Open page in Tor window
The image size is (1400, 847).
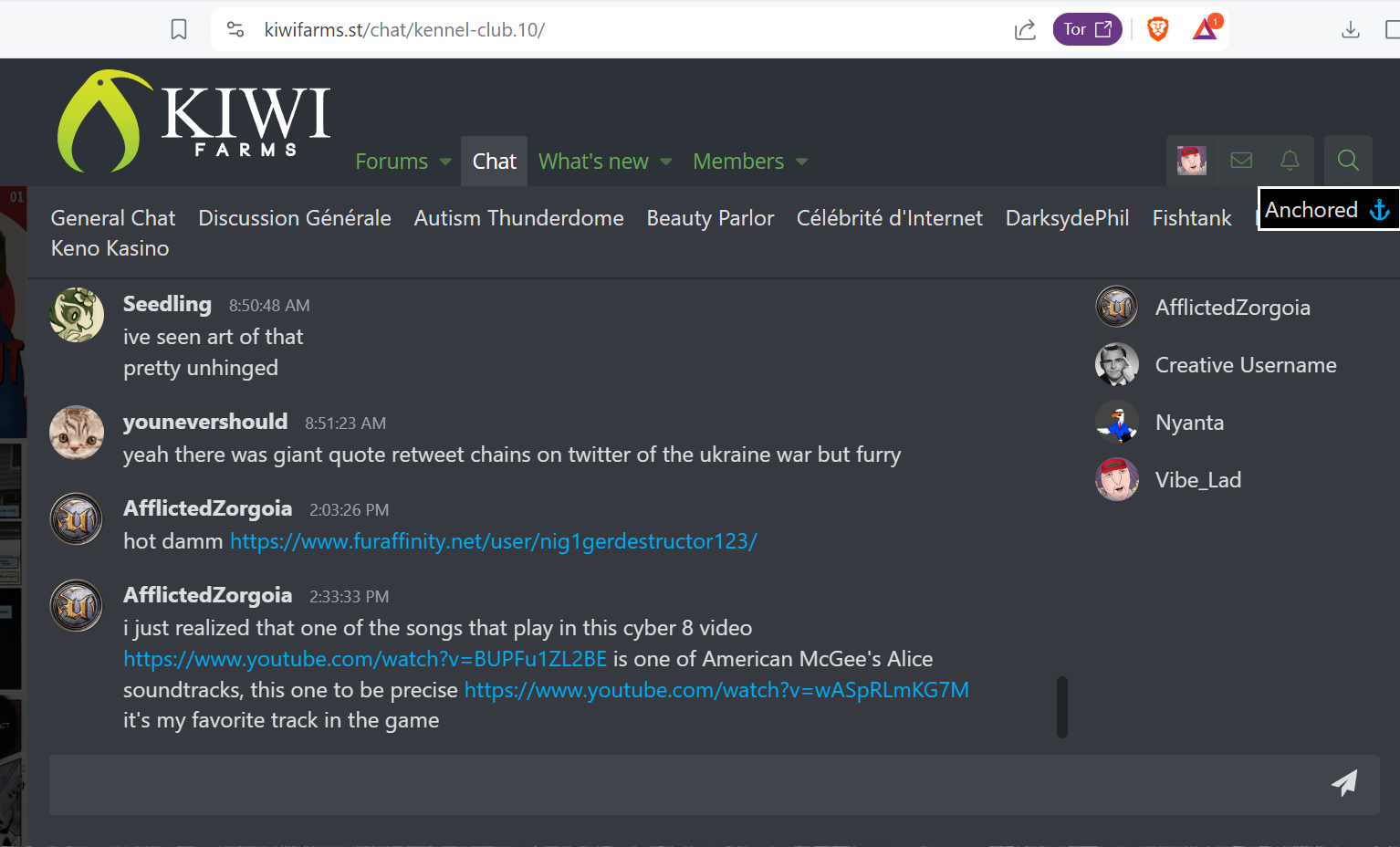[1087, 29]
